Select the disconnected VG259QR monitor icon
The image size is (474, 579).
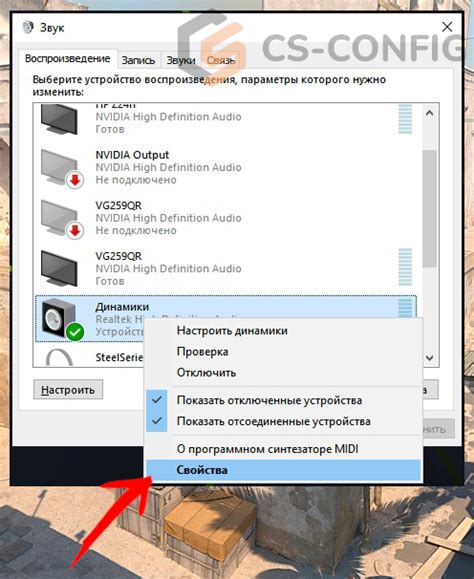click(x=61, y=219)
